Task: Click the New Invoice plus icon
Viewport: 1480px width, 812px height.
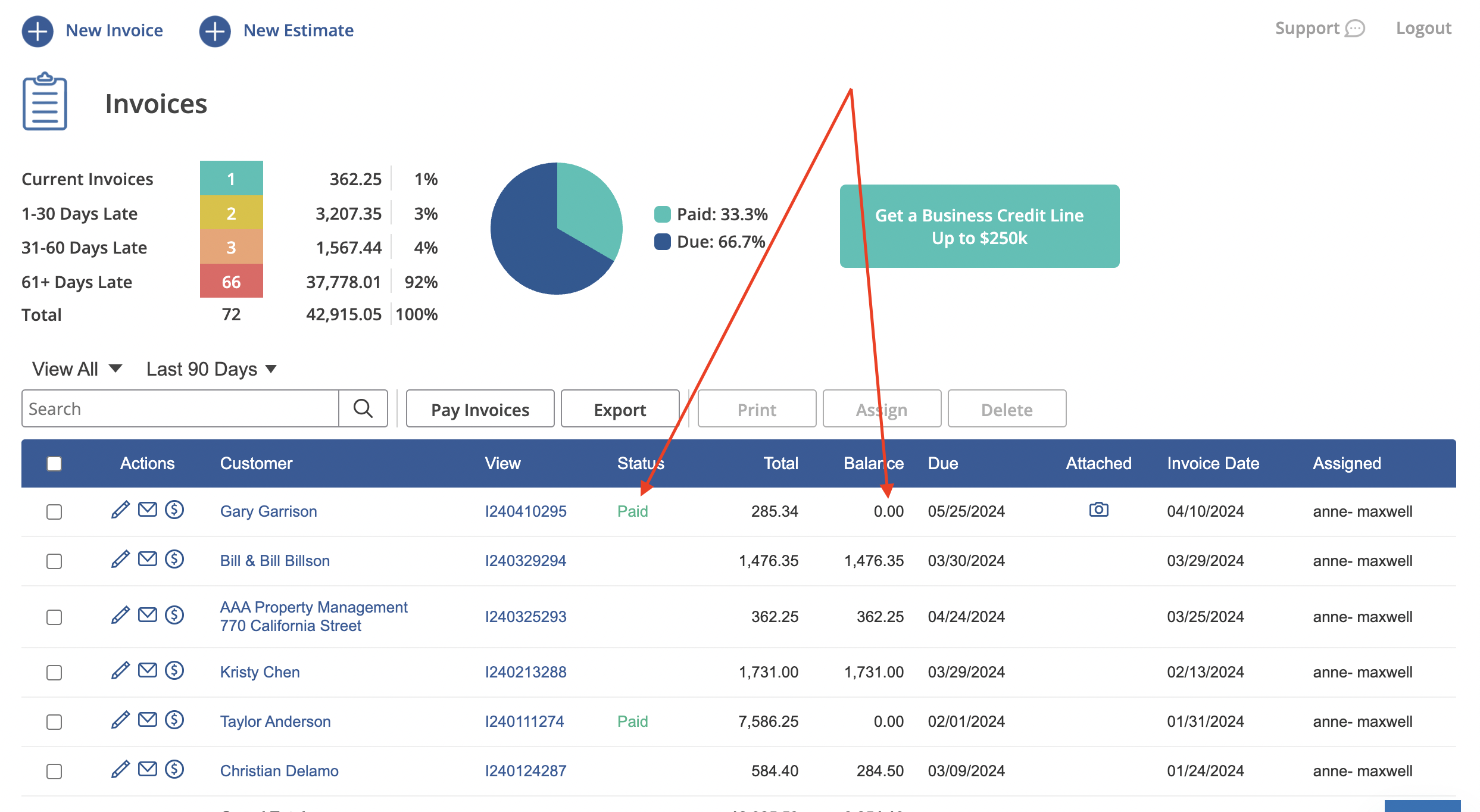Action: [x=38, y=31]
